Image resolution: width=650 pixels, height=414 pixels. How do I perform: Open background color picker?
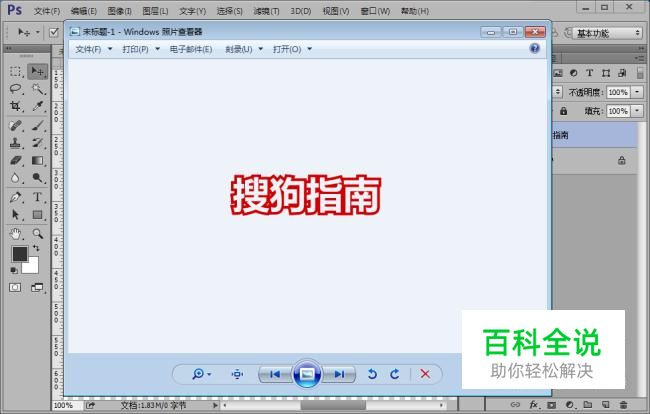[x=32, y=267]
